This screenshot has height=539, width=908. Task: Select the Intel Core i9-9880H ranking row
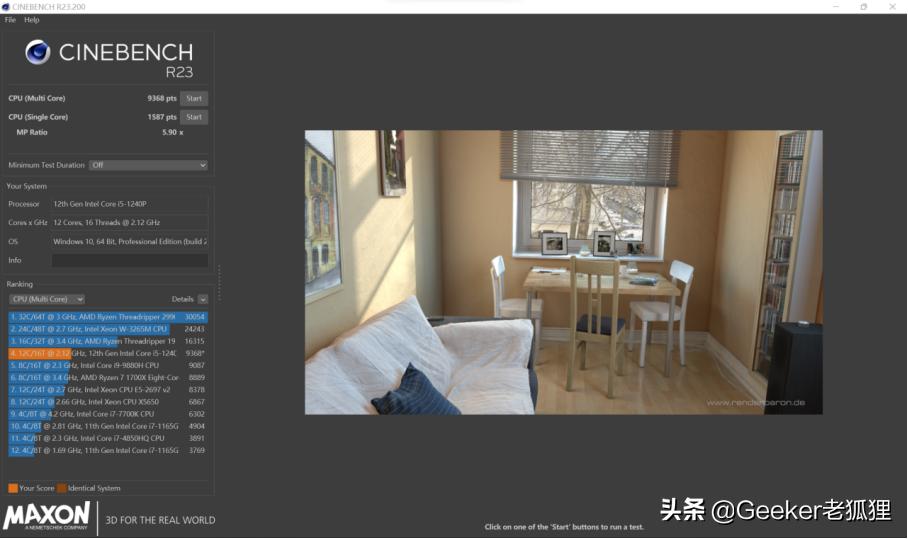(108, 365)
